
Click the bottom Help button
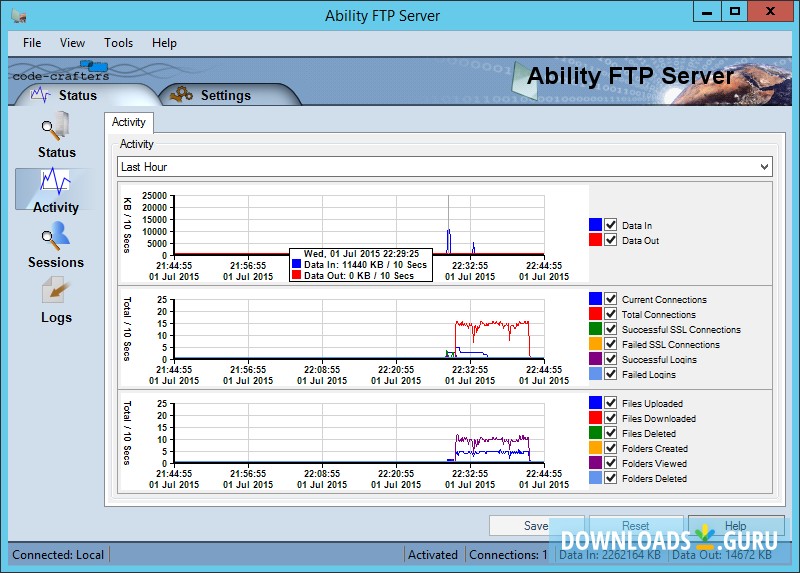tap(736, 526)
